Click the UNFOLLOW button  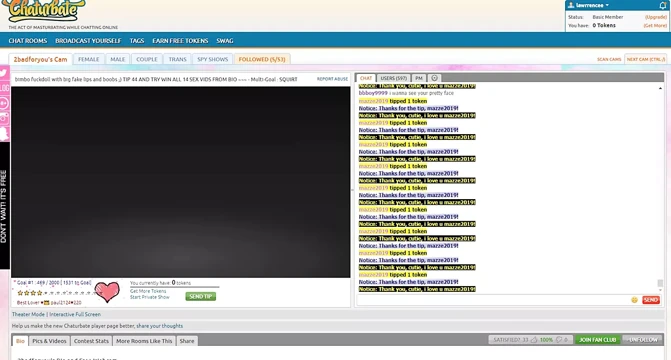point(643,340)
